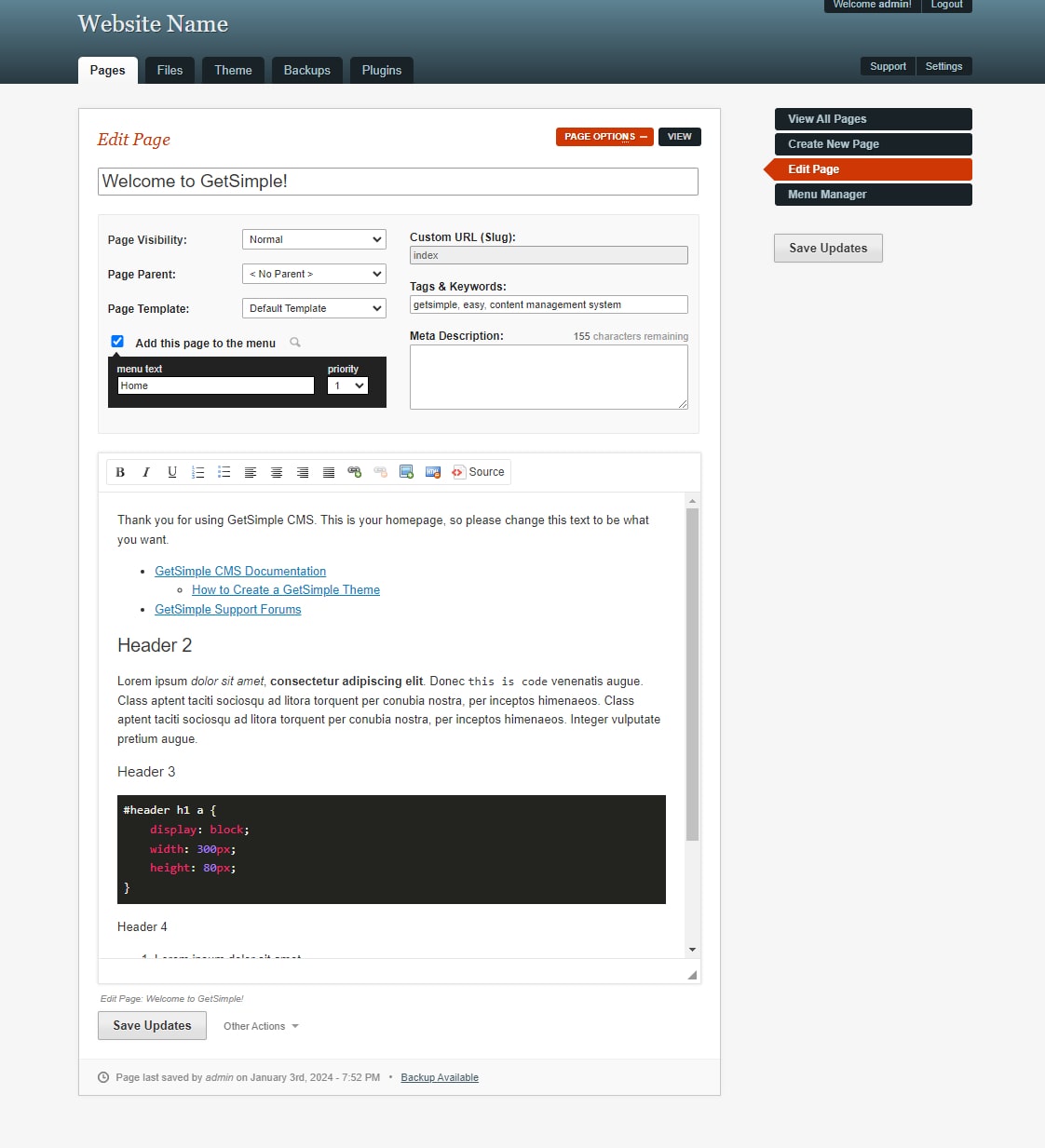Open the Support tab

point(888,66)
